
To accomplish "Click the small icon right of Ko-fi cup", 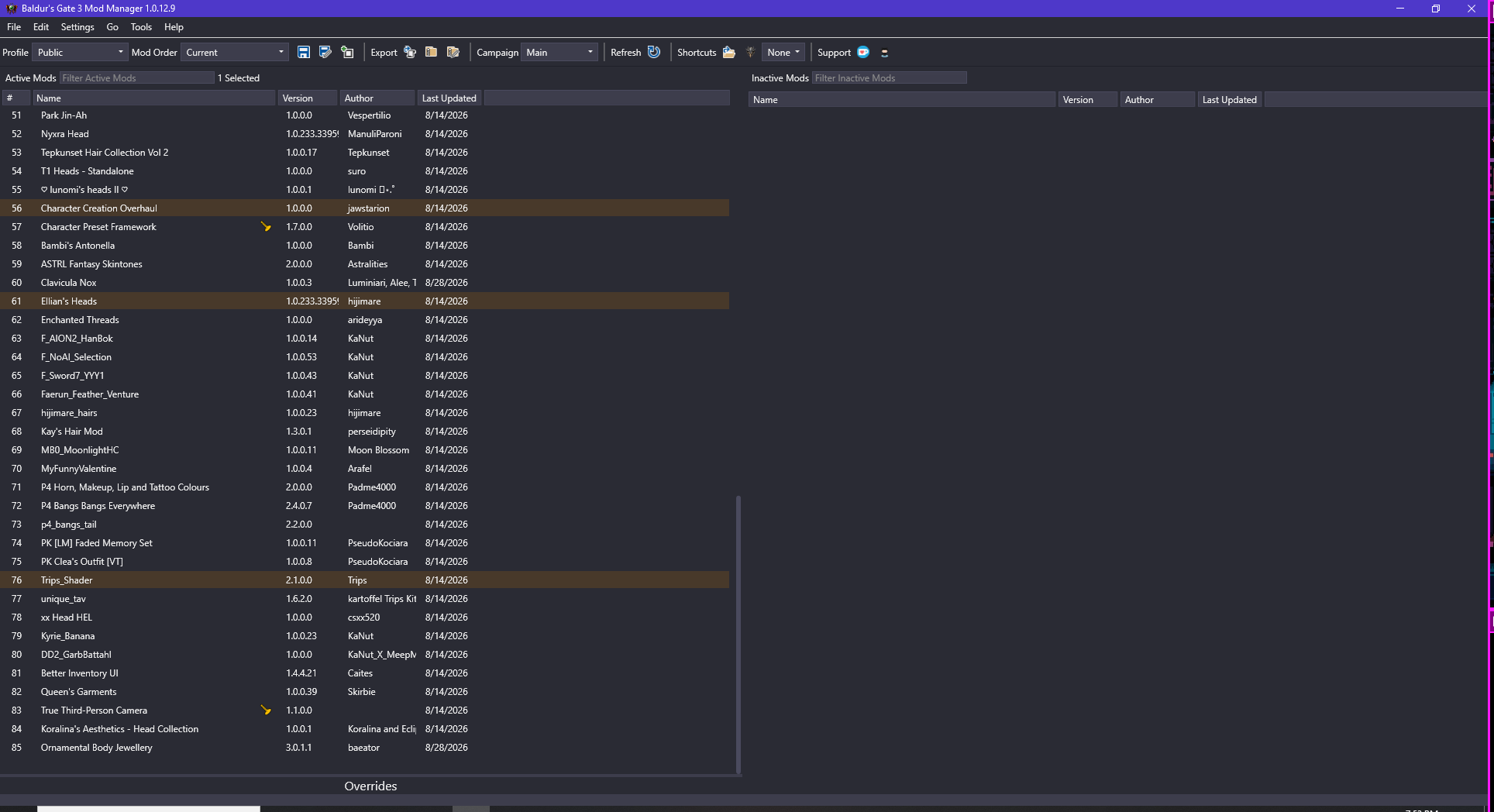I will click(x=884, y=53).
